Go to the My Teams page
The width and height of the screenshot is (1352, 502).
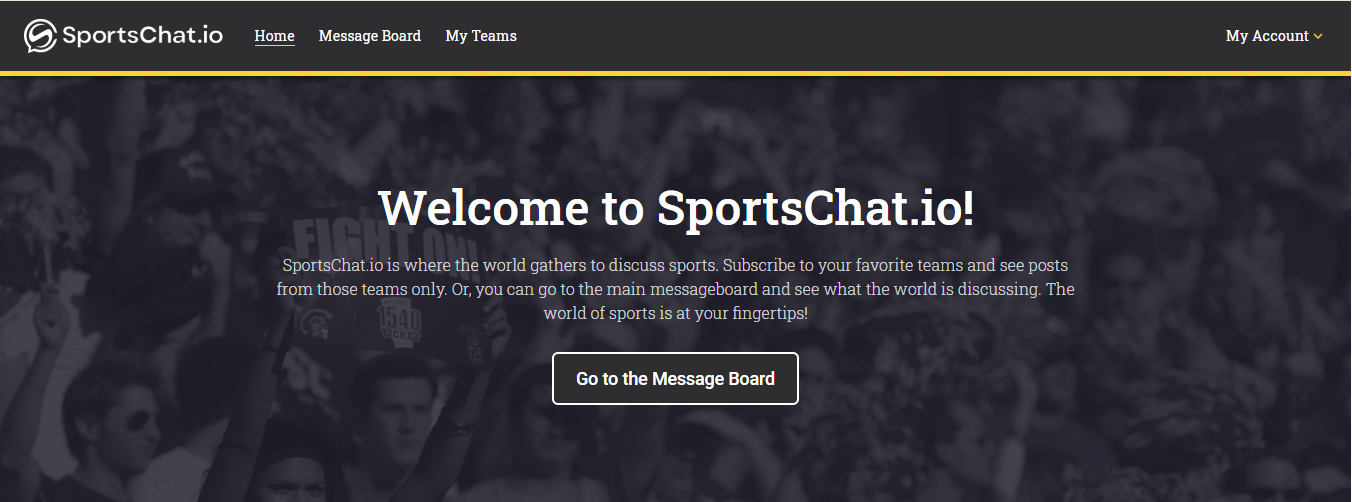[481, 36]
